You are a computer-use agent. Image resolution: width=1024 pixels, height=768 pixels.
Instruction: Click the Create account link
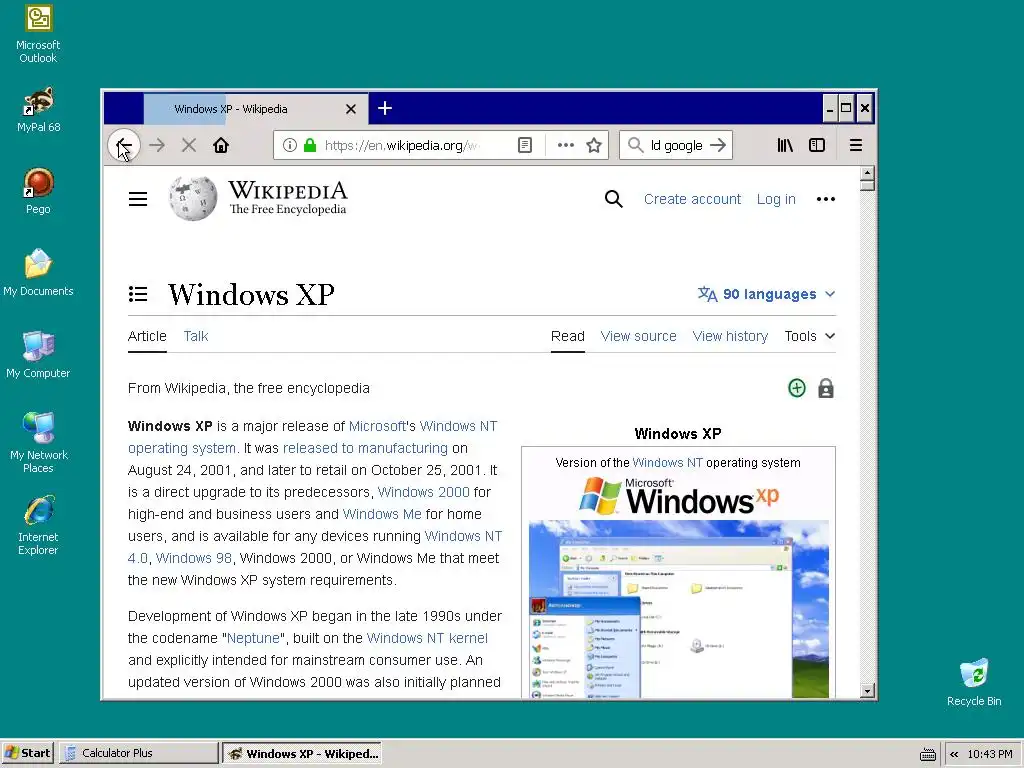[692, 199]
